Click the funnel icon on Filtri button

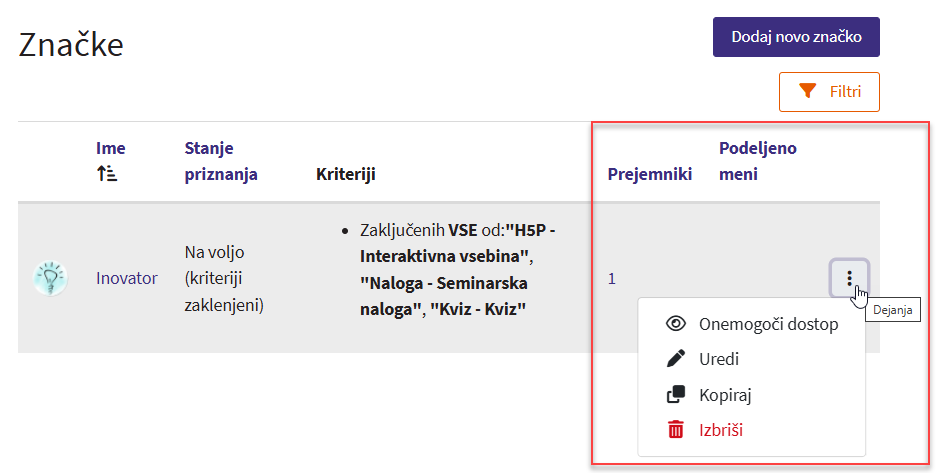tap(808, 92)
